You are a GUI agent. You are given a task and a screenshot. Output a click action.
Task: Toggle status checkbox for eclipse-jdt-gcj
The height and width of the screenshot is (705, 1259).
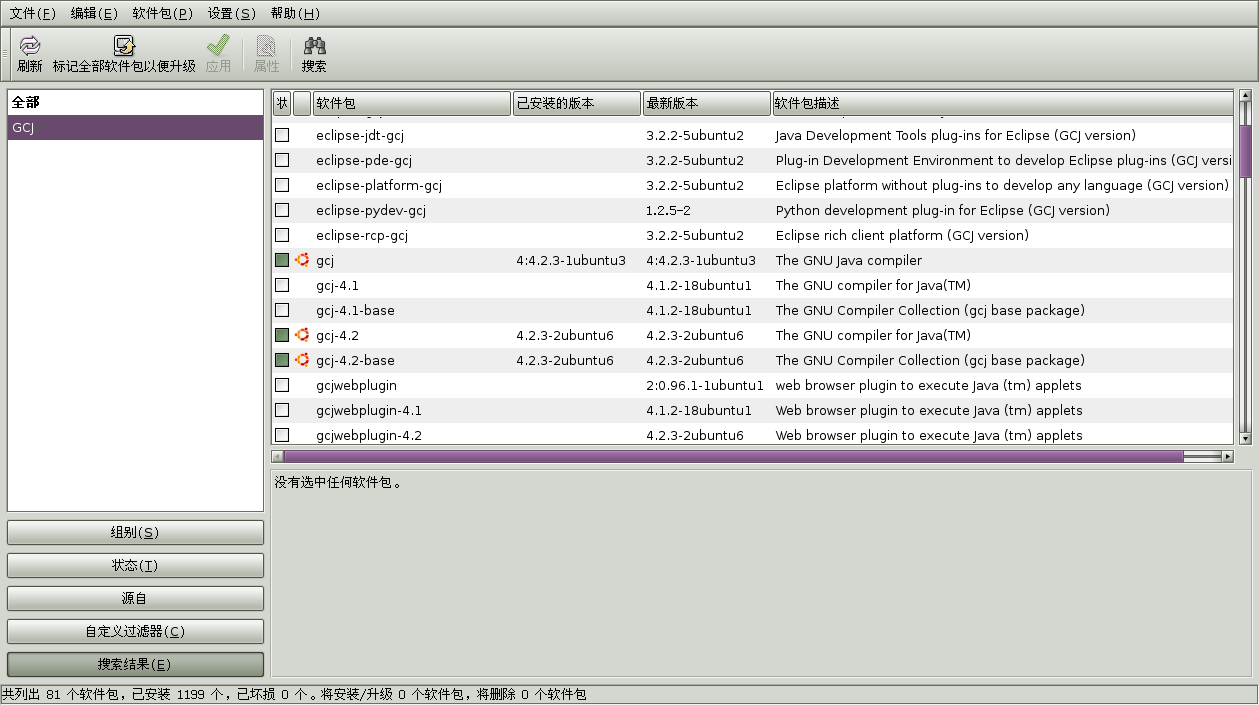tap(282, 135)
